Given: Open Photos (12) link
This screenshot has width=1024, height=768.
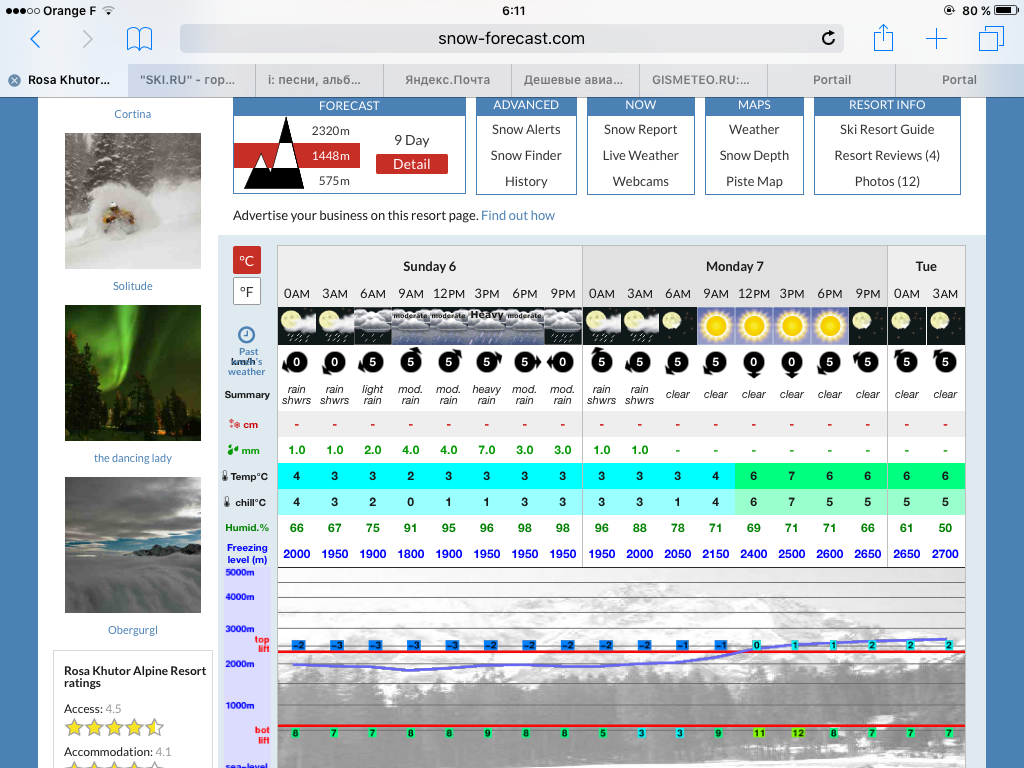Looking at the screenshot, I should (x=887, y=182).
